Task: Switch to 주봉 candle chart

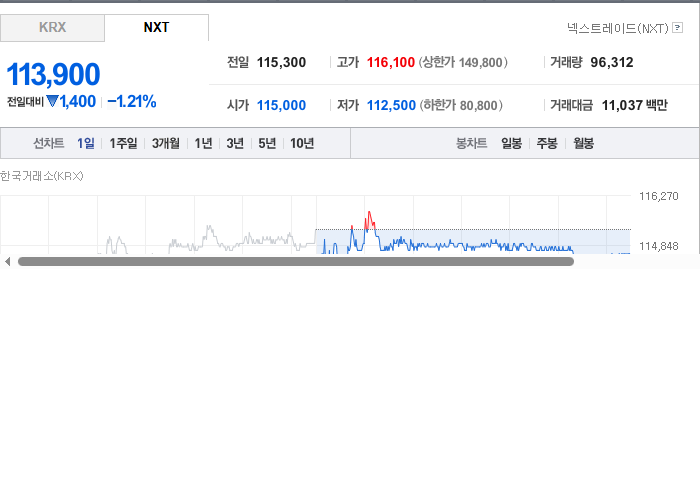Action: tap(547, 143)
